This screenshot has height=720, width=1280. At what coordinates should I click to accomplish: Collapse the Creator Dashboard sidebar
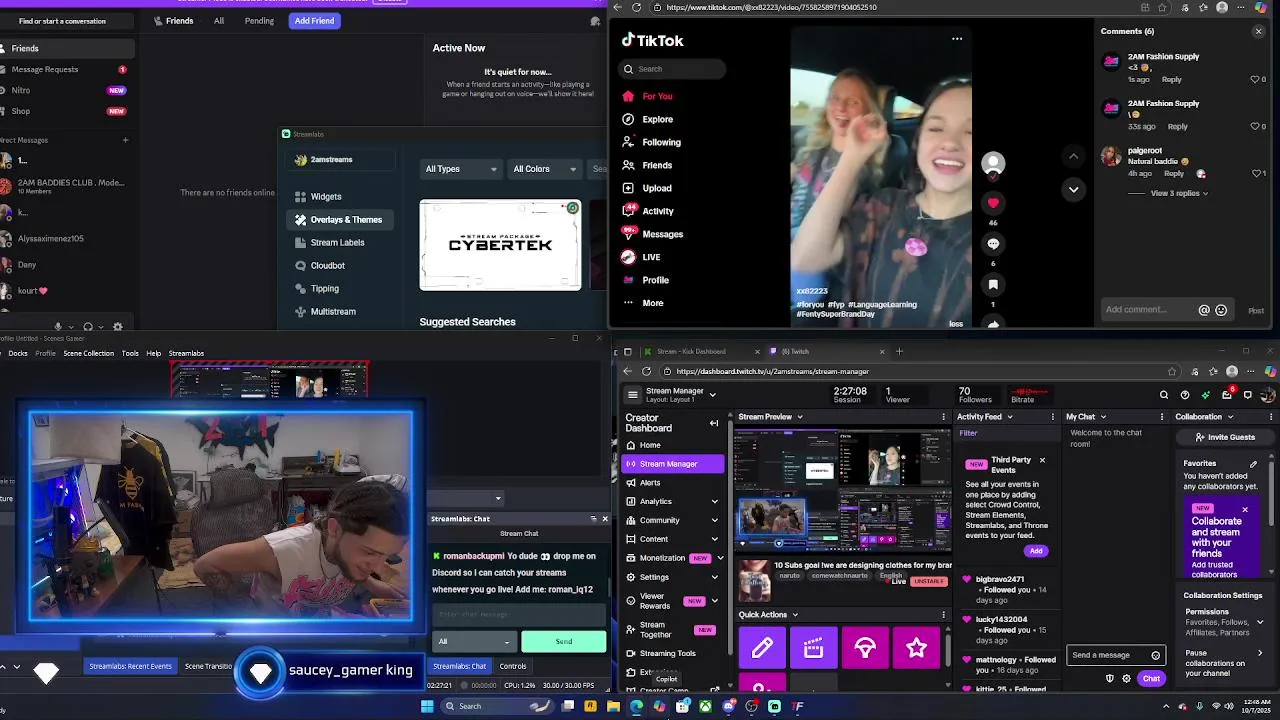pyautogui.click(x=714, y=423)
